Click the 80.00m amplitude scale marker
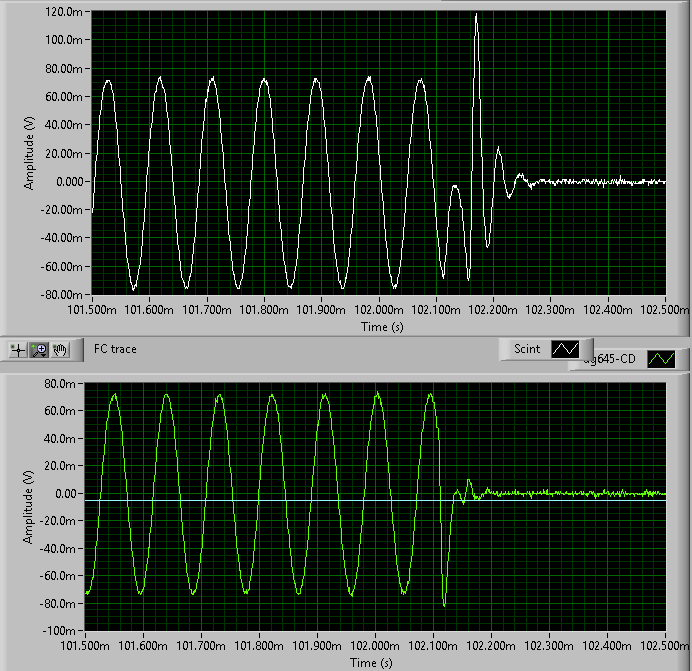 click(64, 69)
